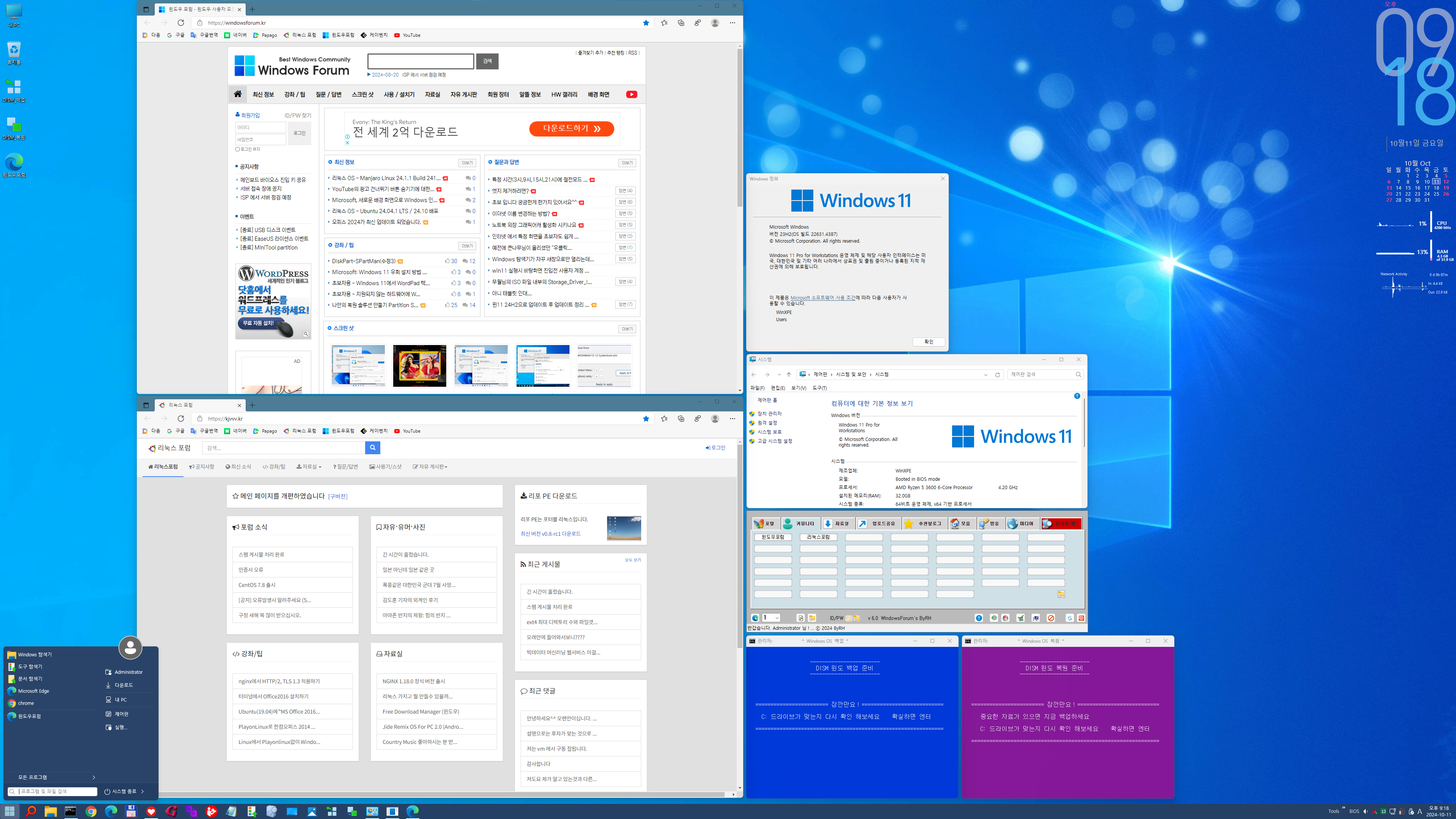Open the collections icon in the windowsforum.kr browser toolbar
This screenshot has width=1456, height=819.
coord(681,23)
